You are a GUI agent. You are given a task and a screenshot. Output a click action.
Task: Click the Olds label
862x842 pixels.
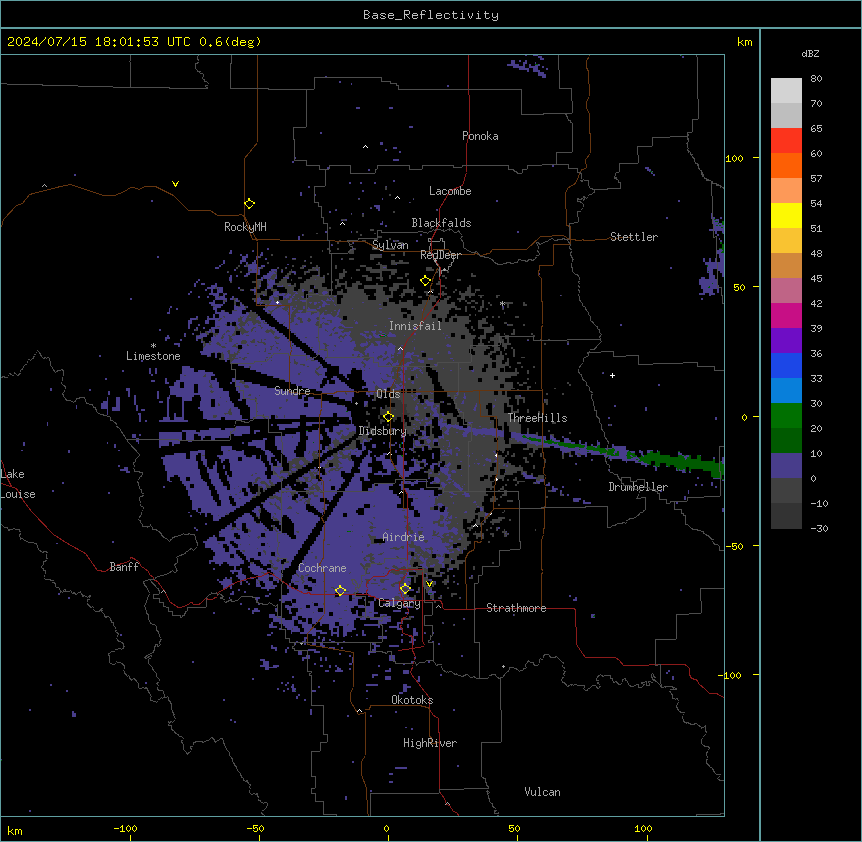[388, 394]
